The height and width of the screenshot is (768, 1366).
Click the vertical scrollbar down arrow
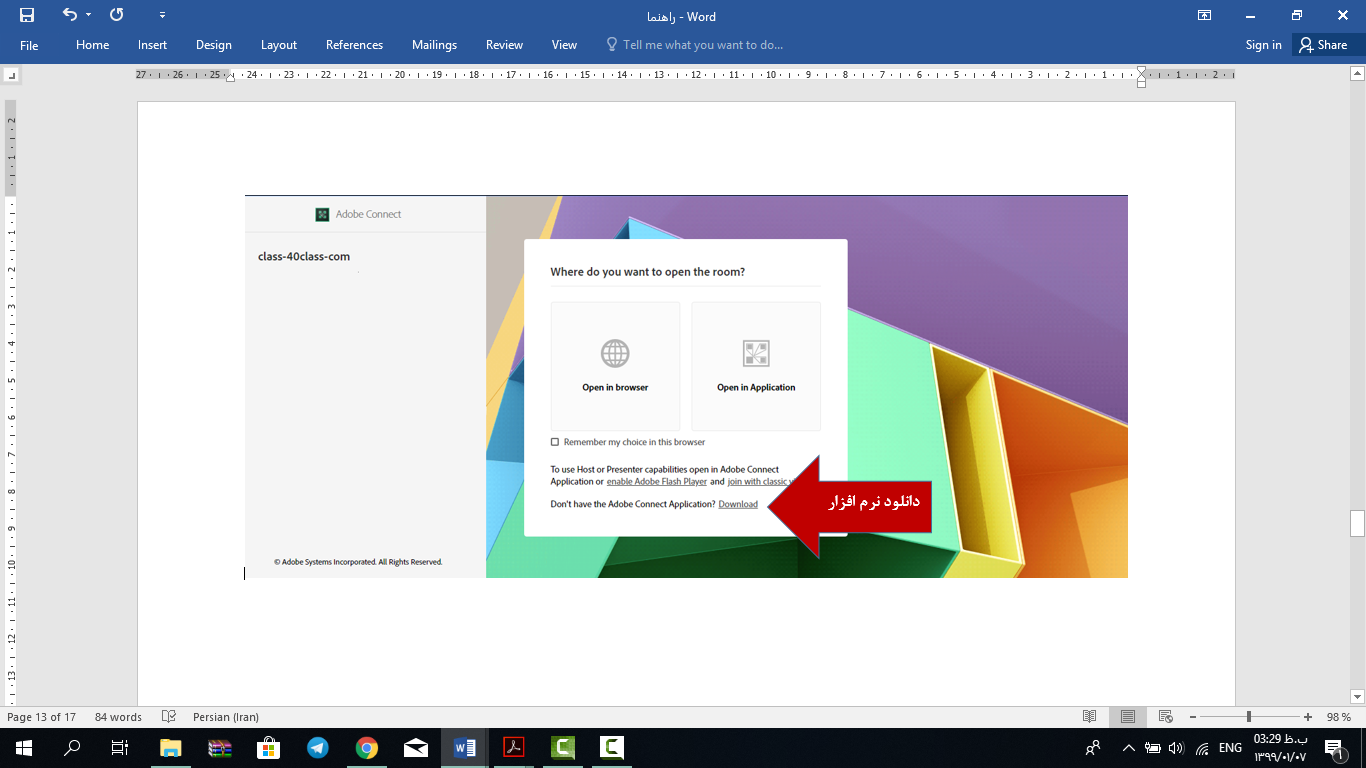[1357, 696]
